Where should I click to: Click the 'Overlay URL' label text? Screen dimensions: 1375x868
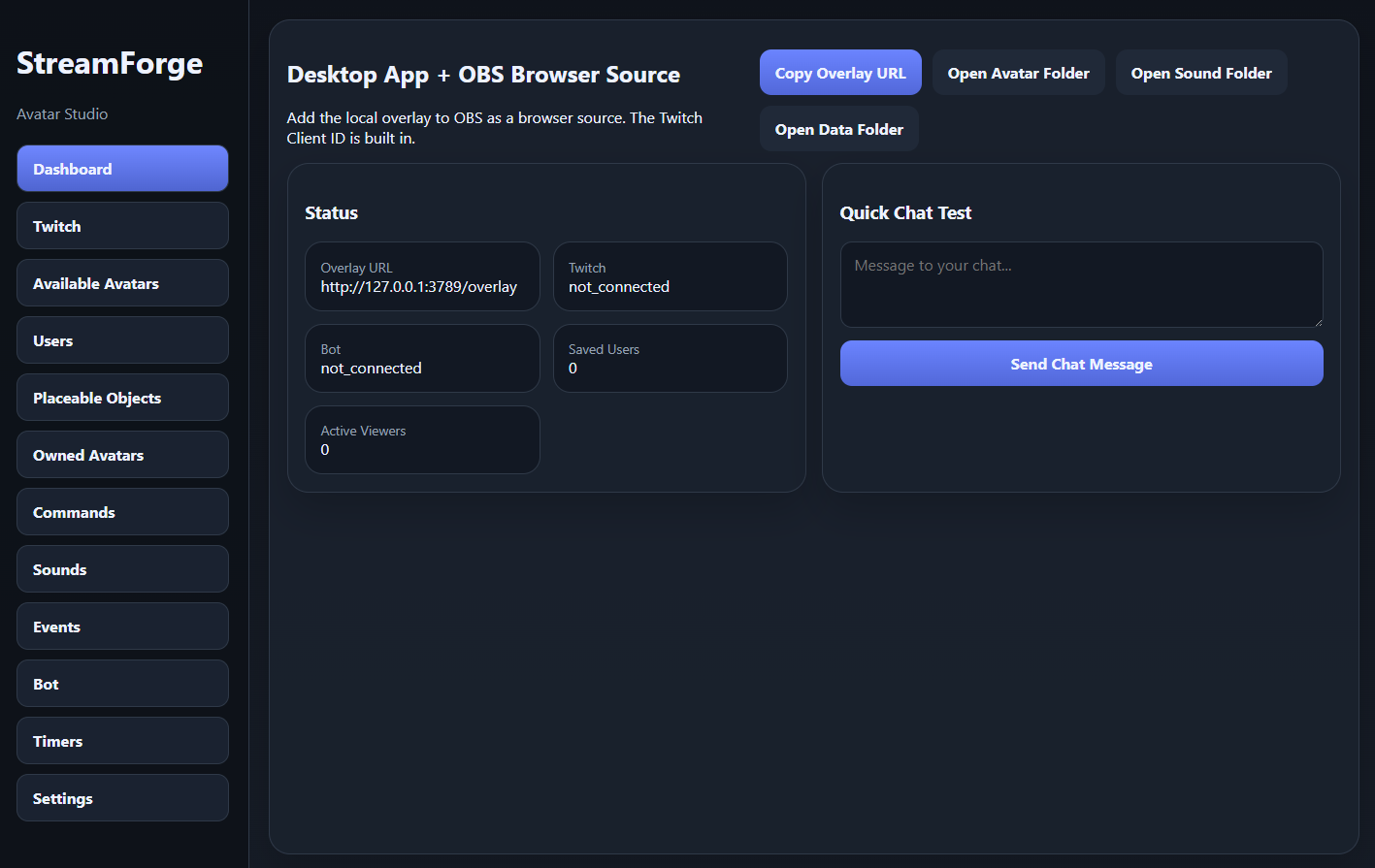tap(356, 268)
